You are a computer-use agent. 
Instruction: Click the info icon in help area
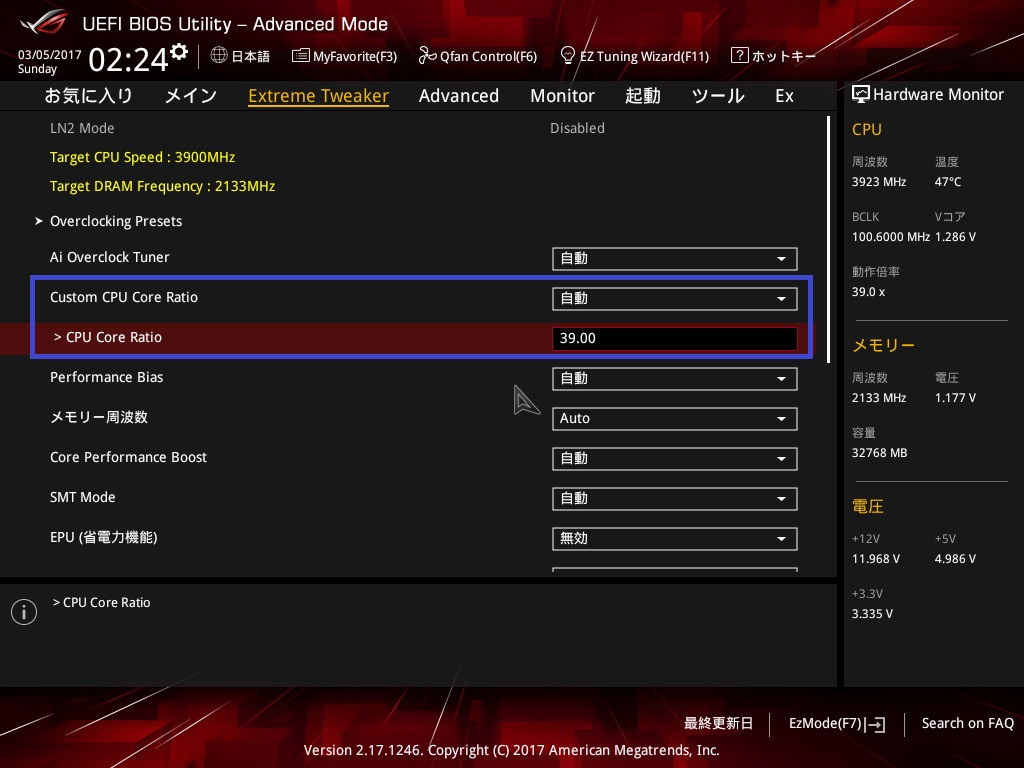pos(24,612)
